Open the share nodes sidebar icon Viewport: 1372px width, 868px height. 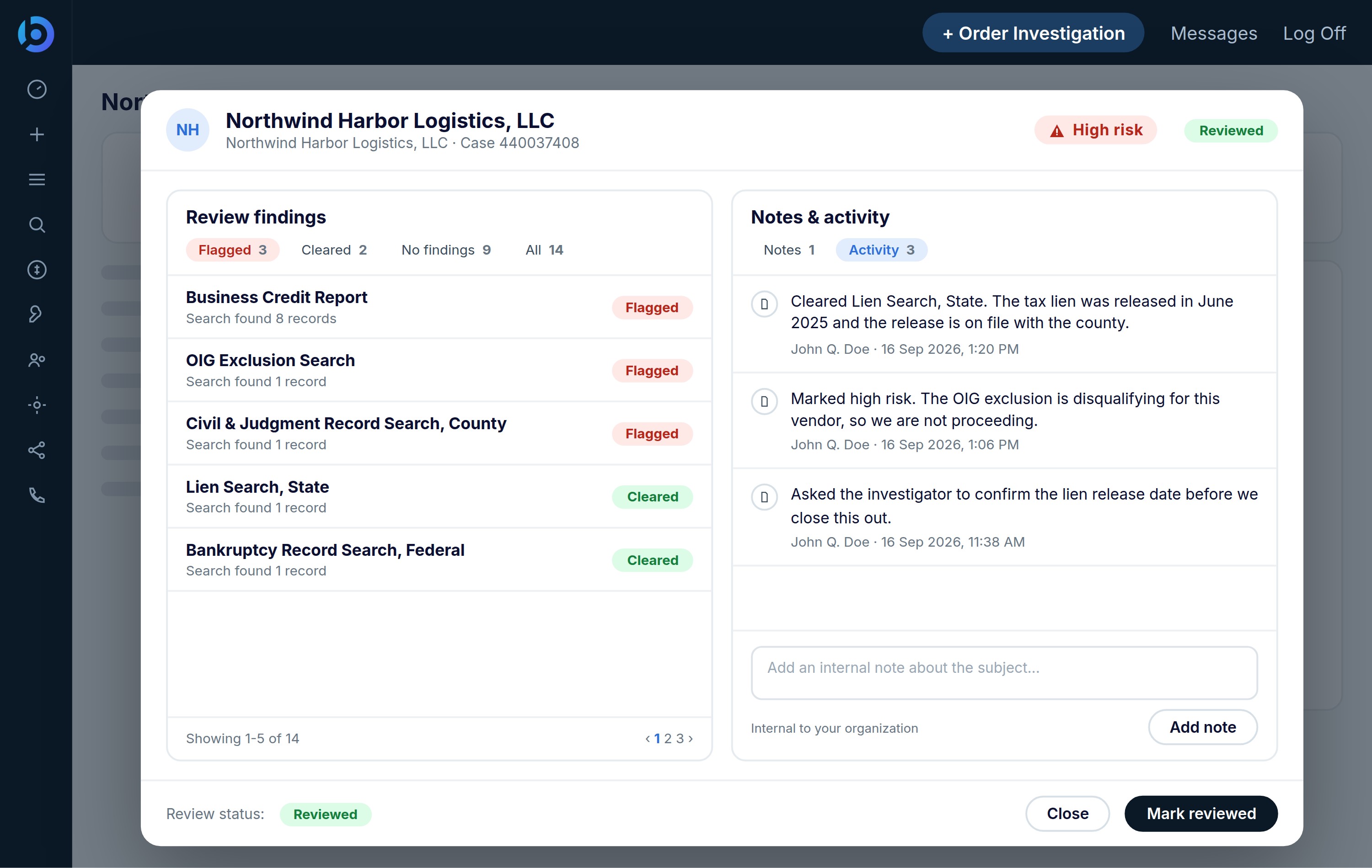click(37, 450)
